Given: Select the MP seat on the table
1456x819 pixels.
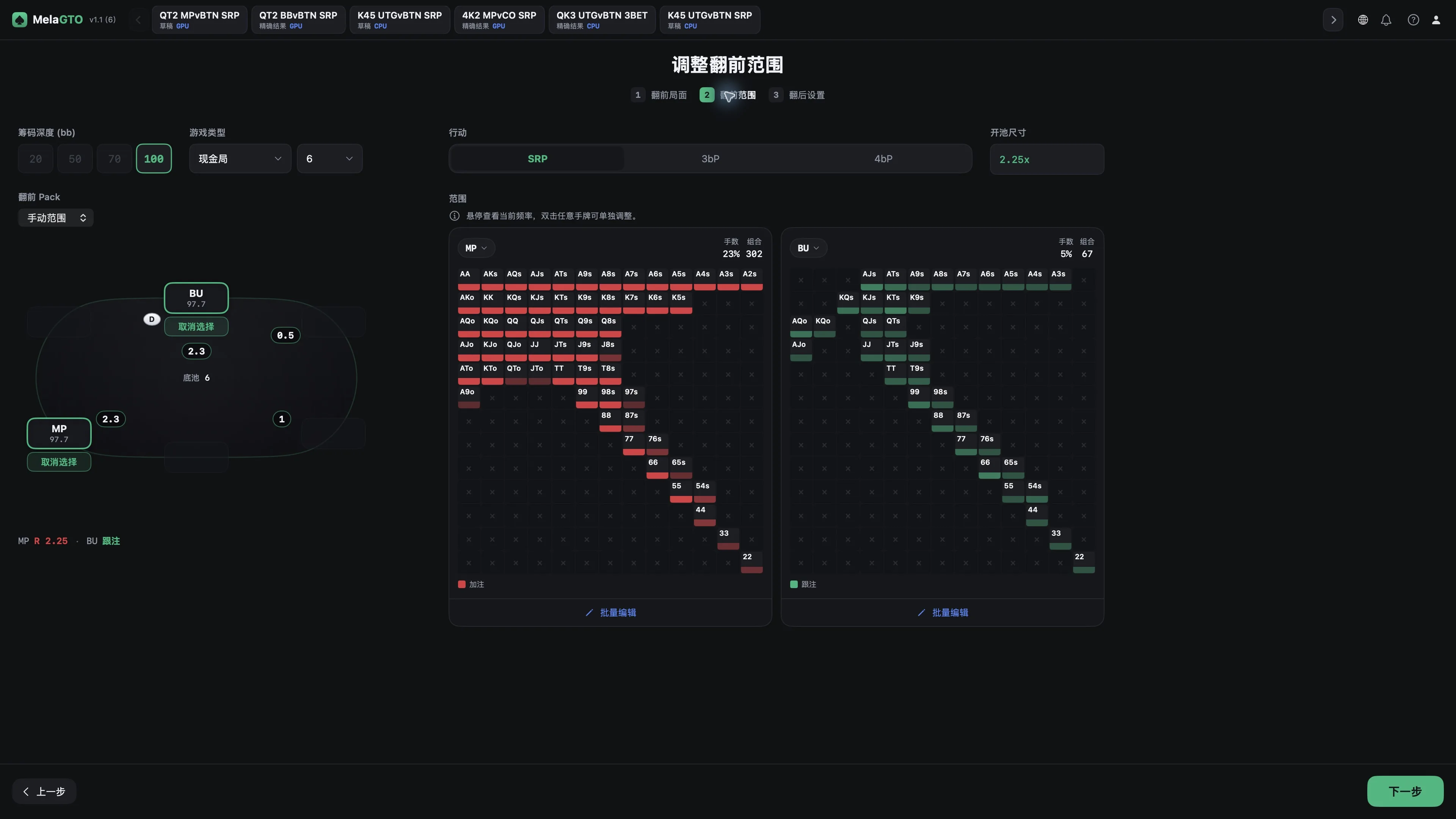Looking at the screenshot, I should pos(59,433).
